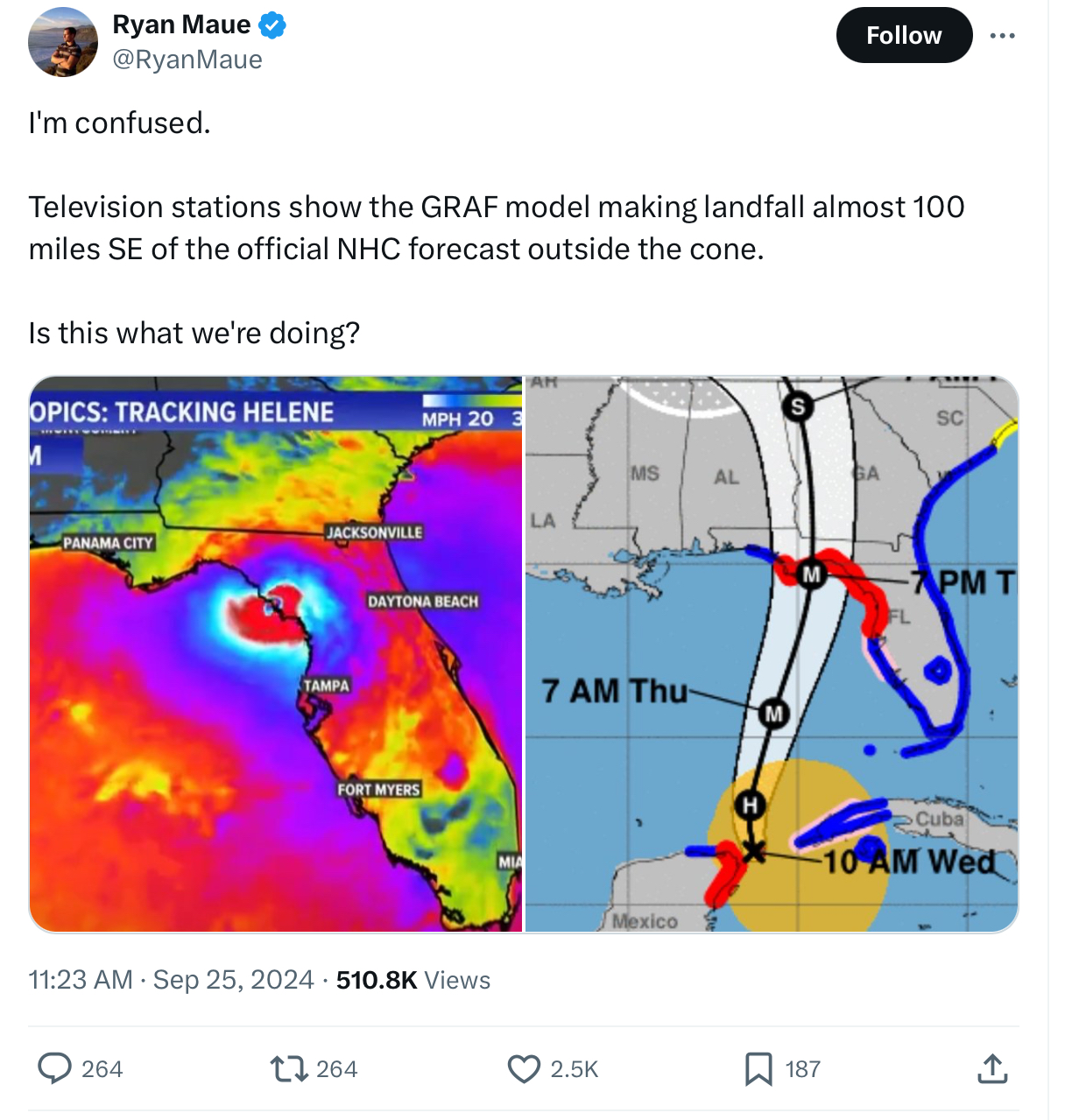The width and height of the screenshot is (1072, 1120).
Task: Open the Tracking Helene radar image
Action: tap(276, 654)
